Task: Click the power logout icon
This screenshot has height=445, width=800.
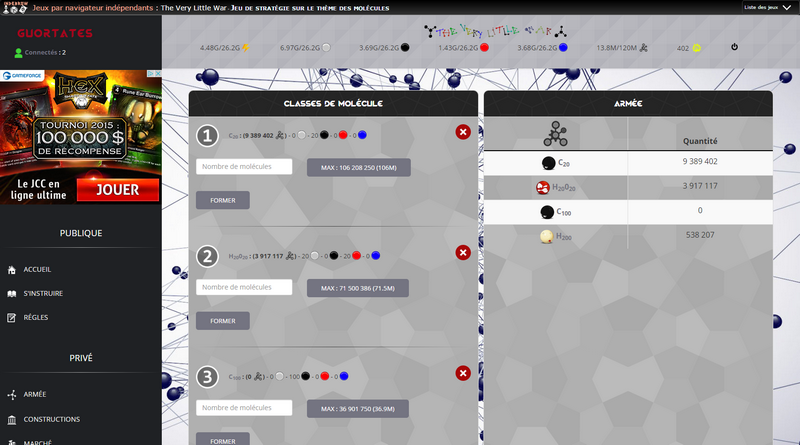Action: coord(734,47)
